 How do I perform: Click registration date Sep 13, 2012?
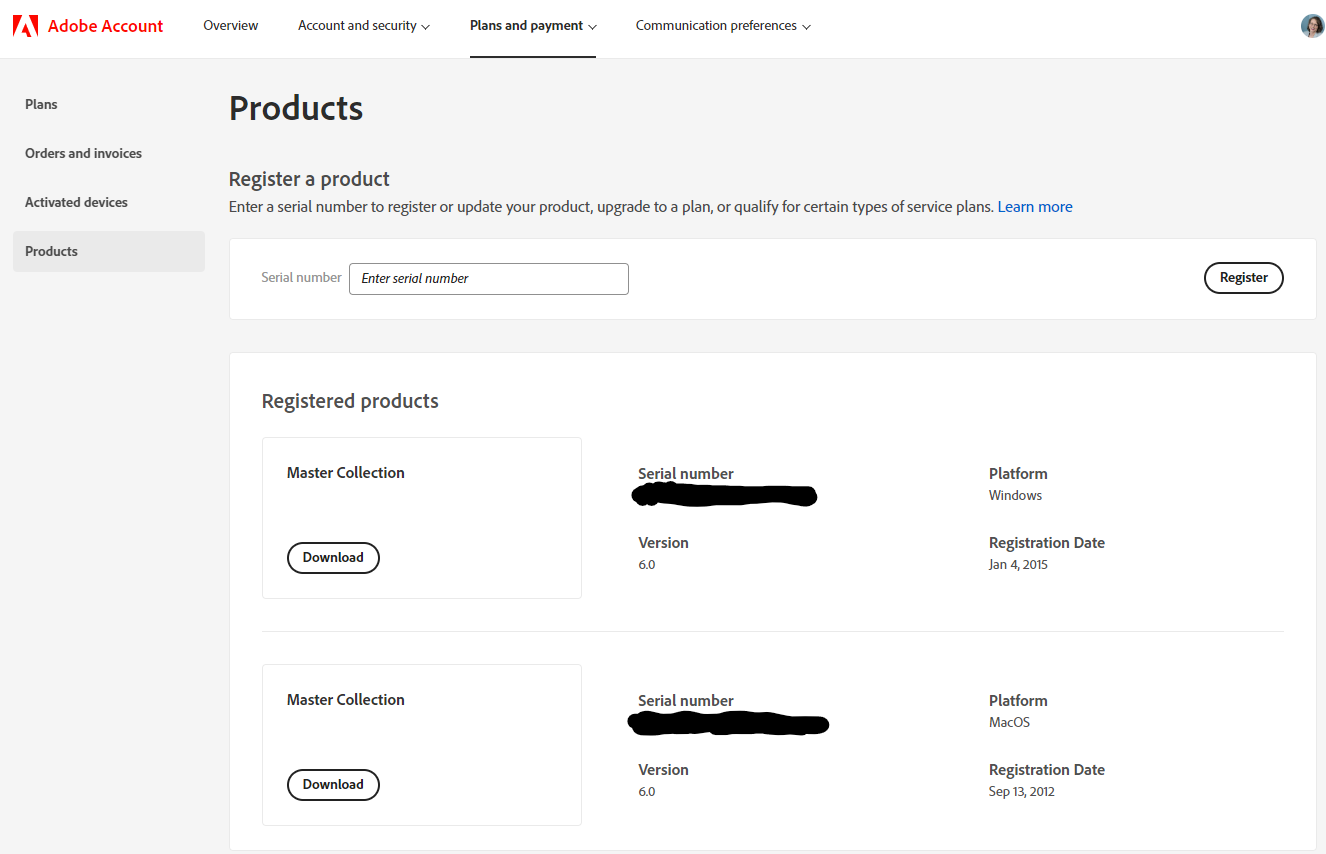(x=1022, y=792)
